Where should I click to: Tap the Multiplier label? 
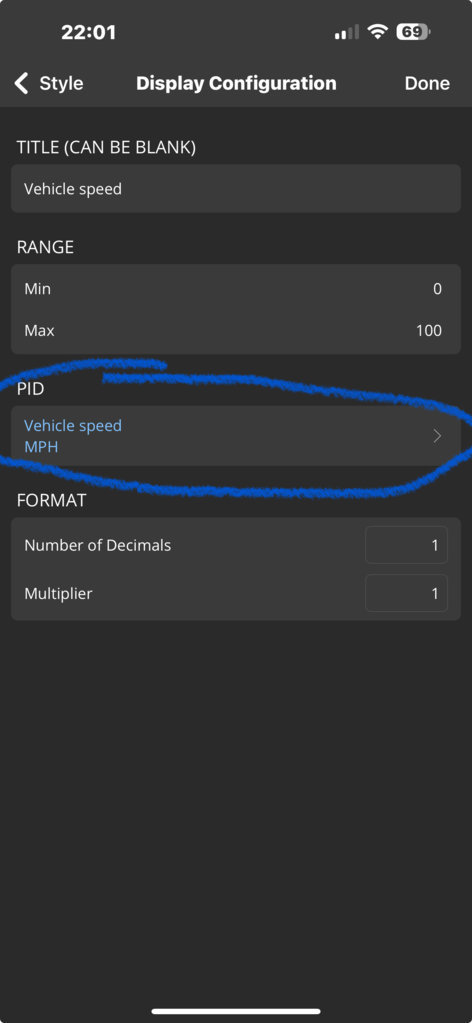[x=58, y=594]
